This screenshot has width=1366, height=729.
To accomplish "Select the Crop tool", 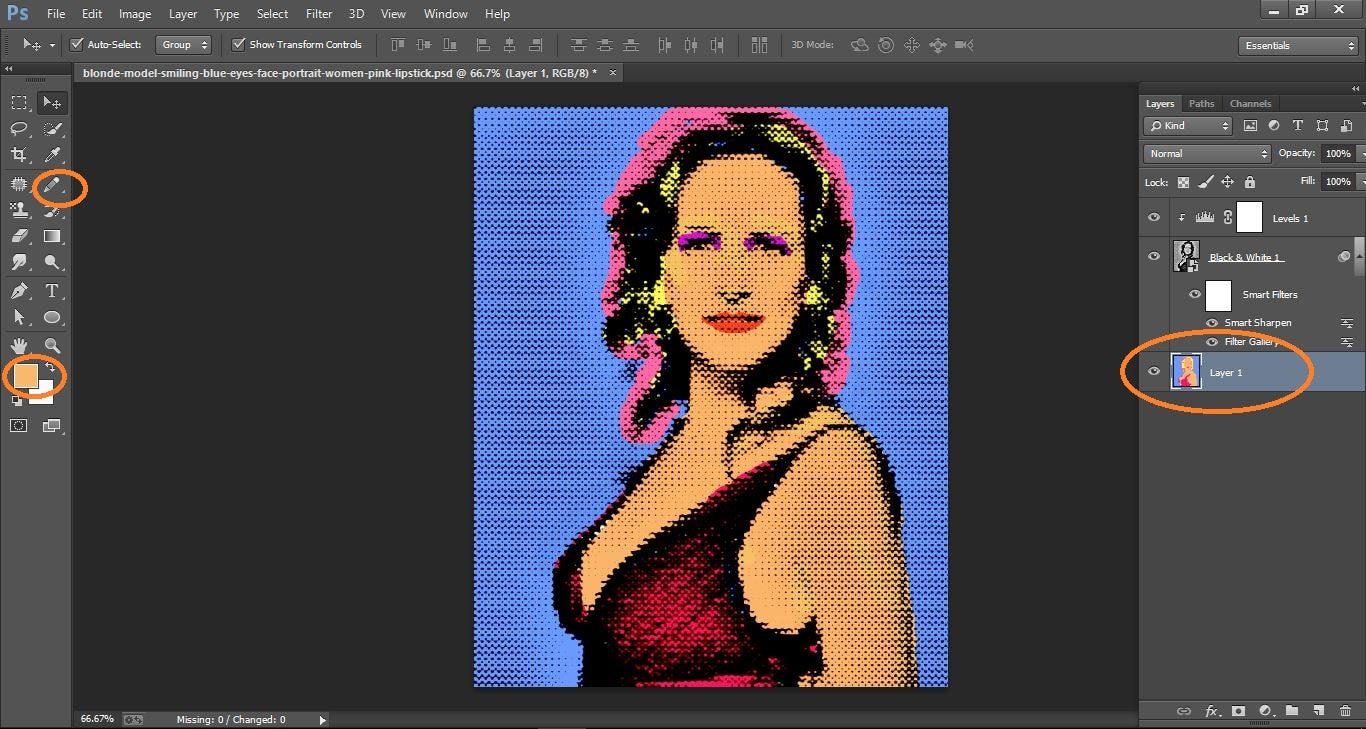I will point(18,155).
